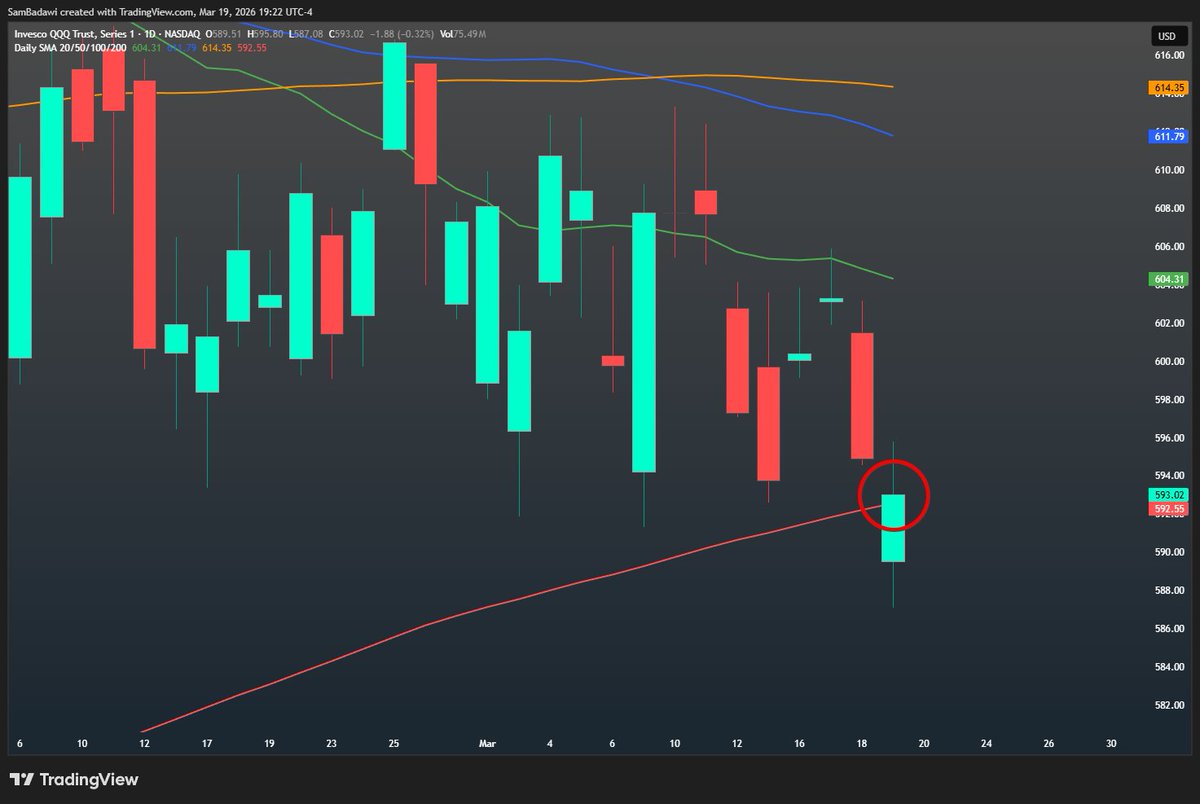Viewport: 1200px width, 804px height.
Task: Click the 586.00 price scale label
Action: [1169, 629]
